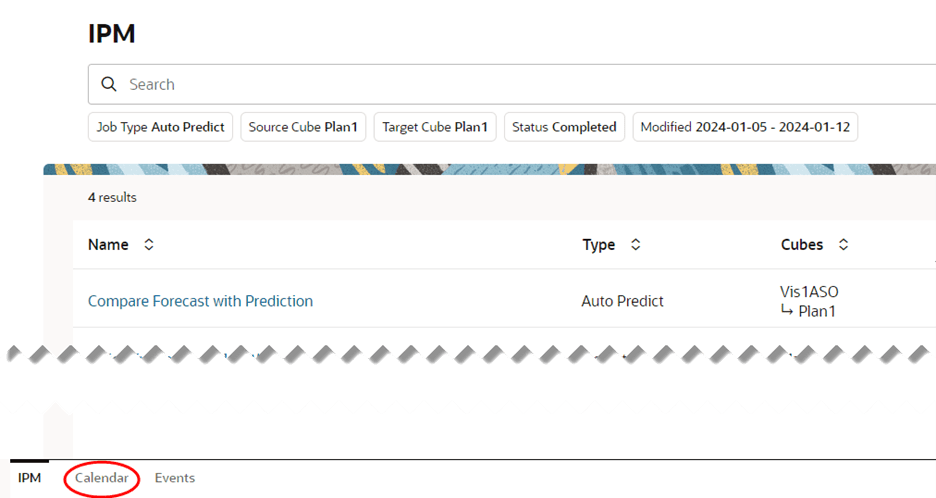This screenshot has height=498, width=936.
Task: Click the Auto Predict type cell
Action: tap(622, 301)
